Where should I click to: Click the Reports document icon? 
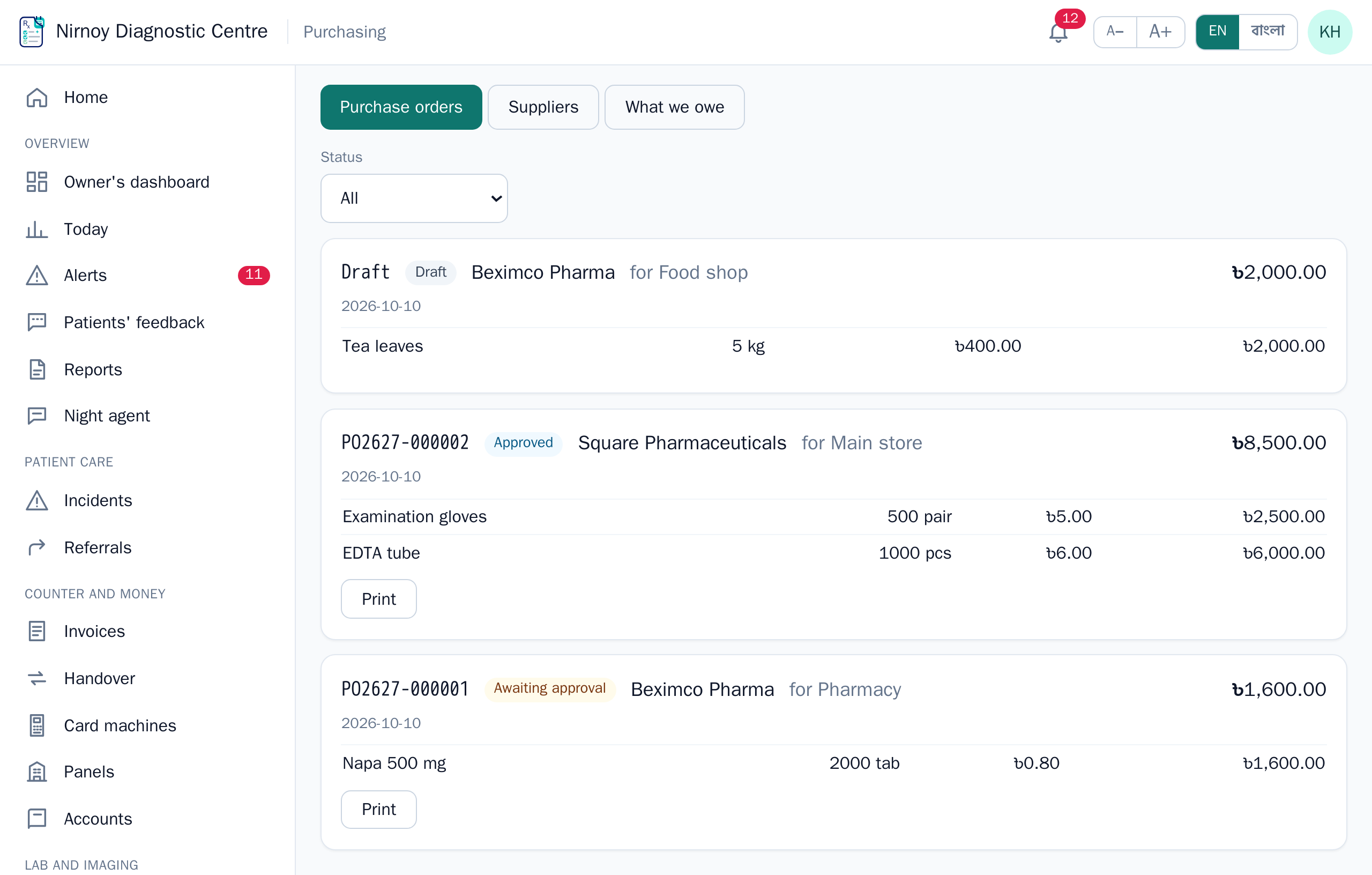(x=37, y=369)
